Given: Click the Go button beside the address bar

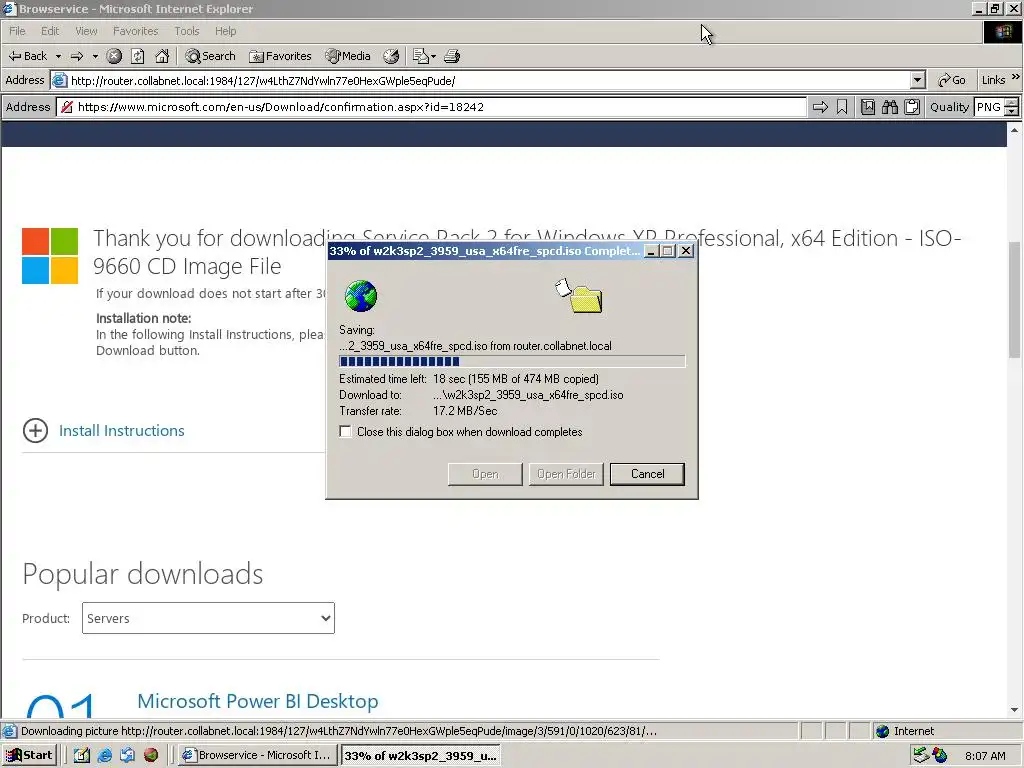Looking at the screenshot, I should [951, 80].
